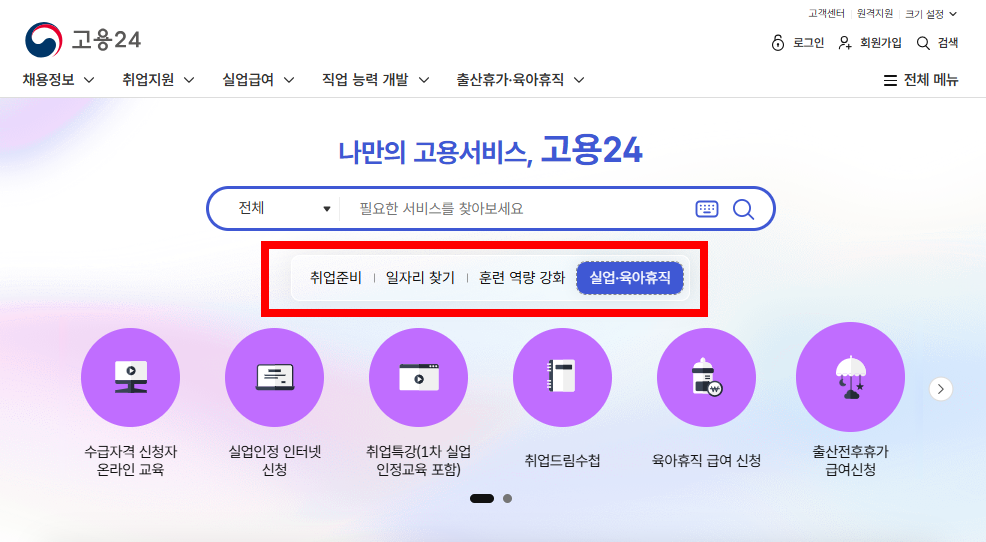Open the 전체 search category dropdown
The height and width of the screenshot is (542, 986).
pyautogui.click(x=284, y=208)
